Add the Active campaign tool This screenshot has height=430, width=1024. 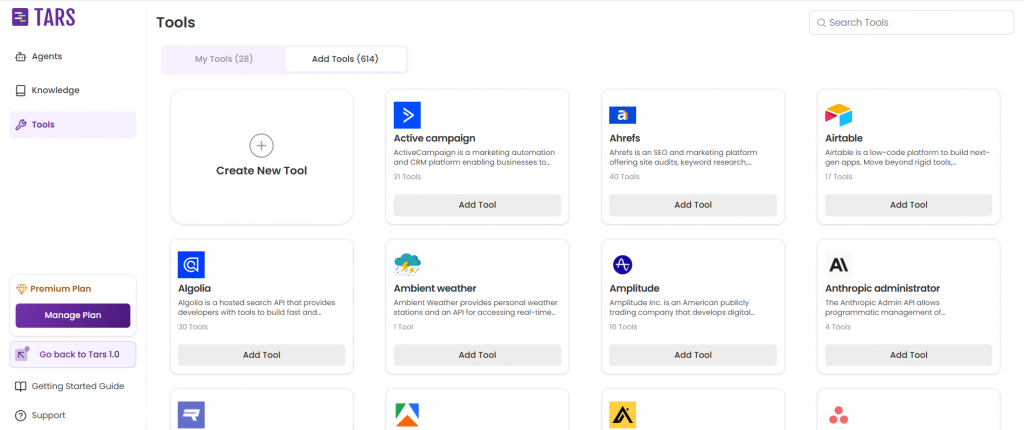tap(477, 205)
